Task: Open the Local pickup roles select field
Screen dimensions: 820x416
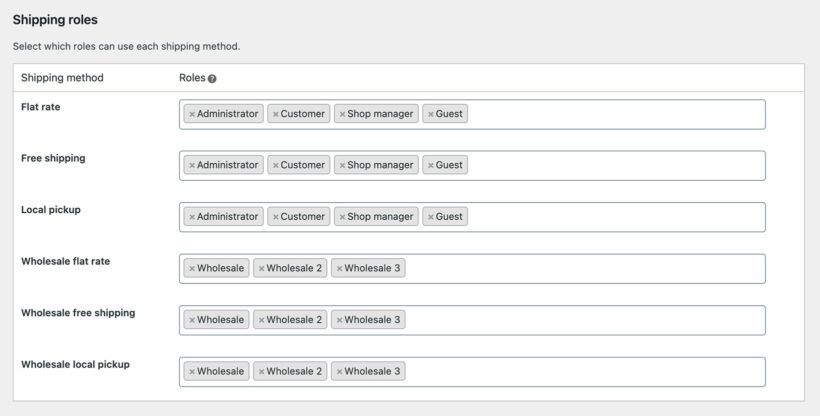Action: point(610,217)
